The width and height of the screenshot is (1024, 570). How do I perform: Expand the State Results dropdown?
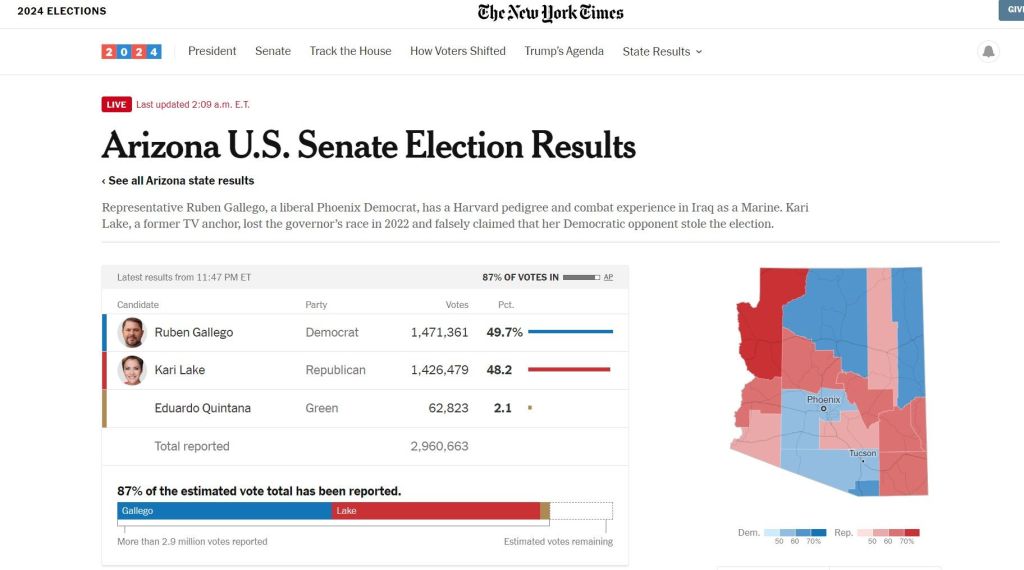(662, 51)
